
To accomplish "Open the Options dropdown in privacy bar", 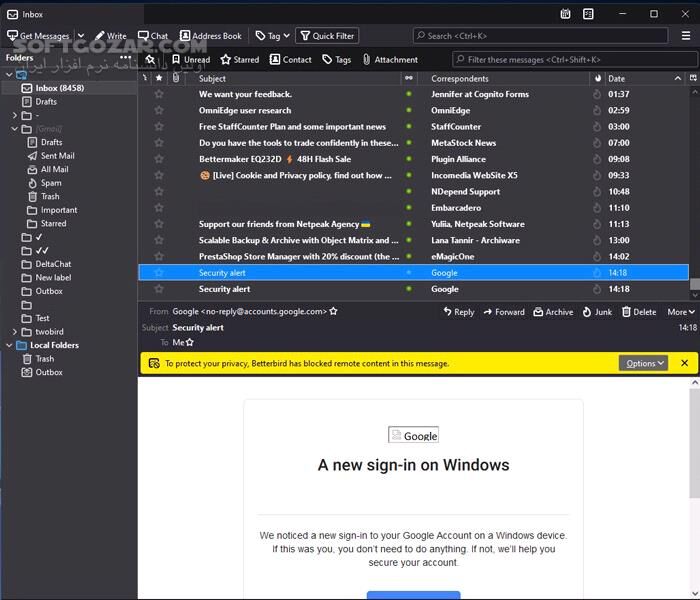I will pos(642,363).
